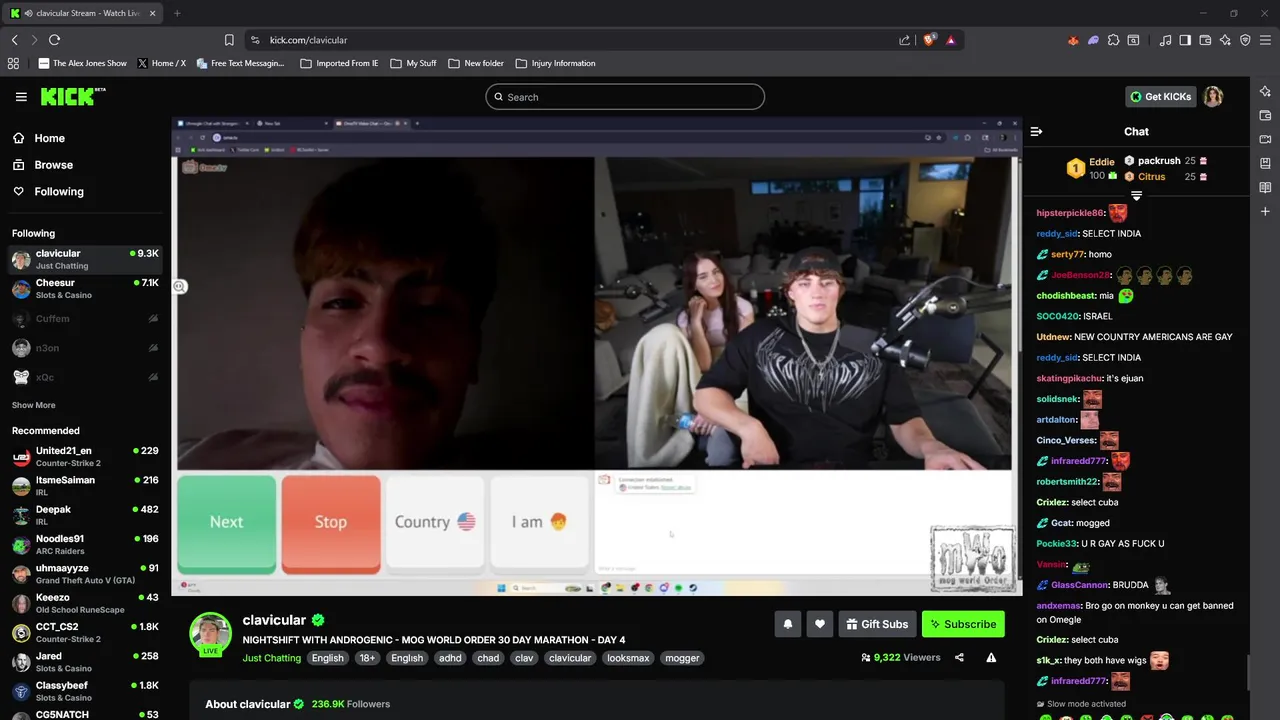The width and height of the screenshot is (1280, 720).
Task: Mute the tab using the speaker icon
Action: [x=31, y=13]
